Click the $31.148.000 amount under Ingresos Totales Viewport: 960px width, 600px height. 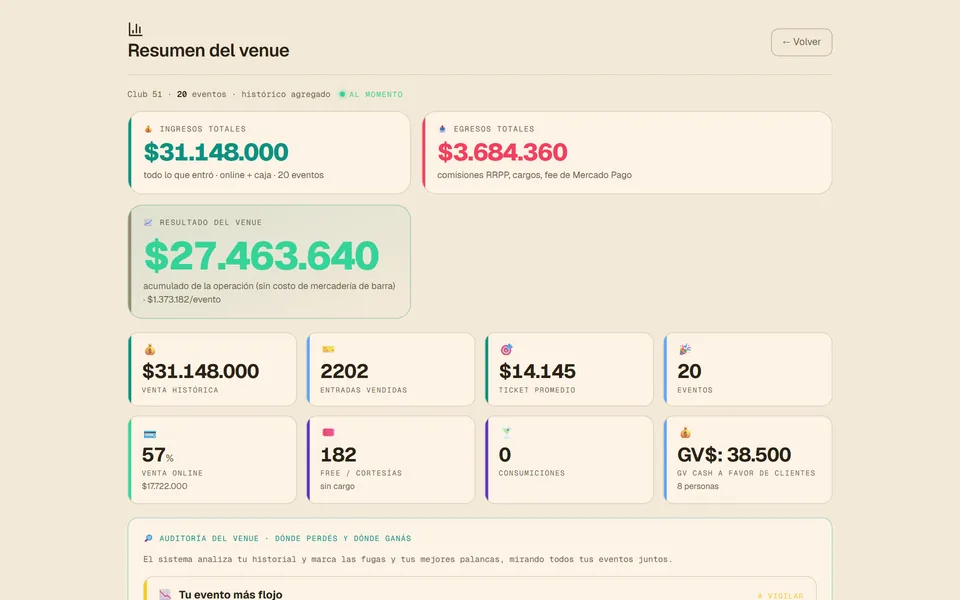click(x=216, y=152)
